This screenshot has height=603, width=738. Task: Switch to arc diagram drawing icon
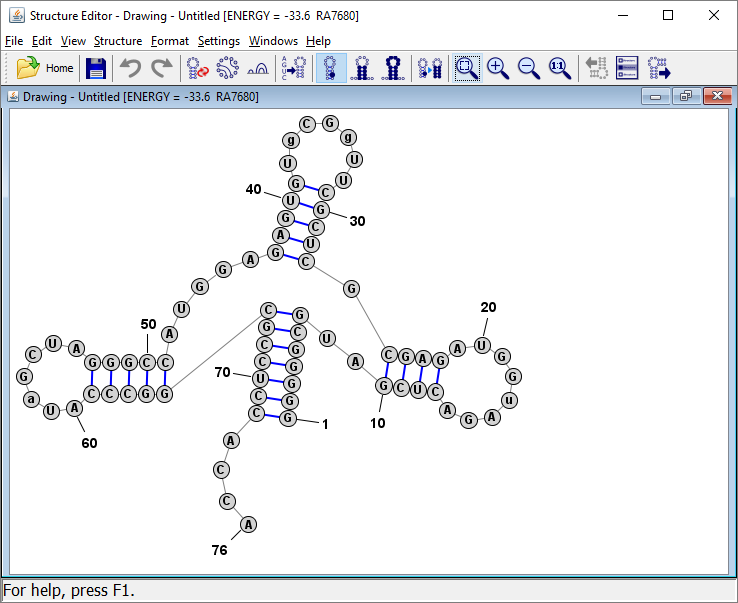pyautogui.click(x=258, y=69)
